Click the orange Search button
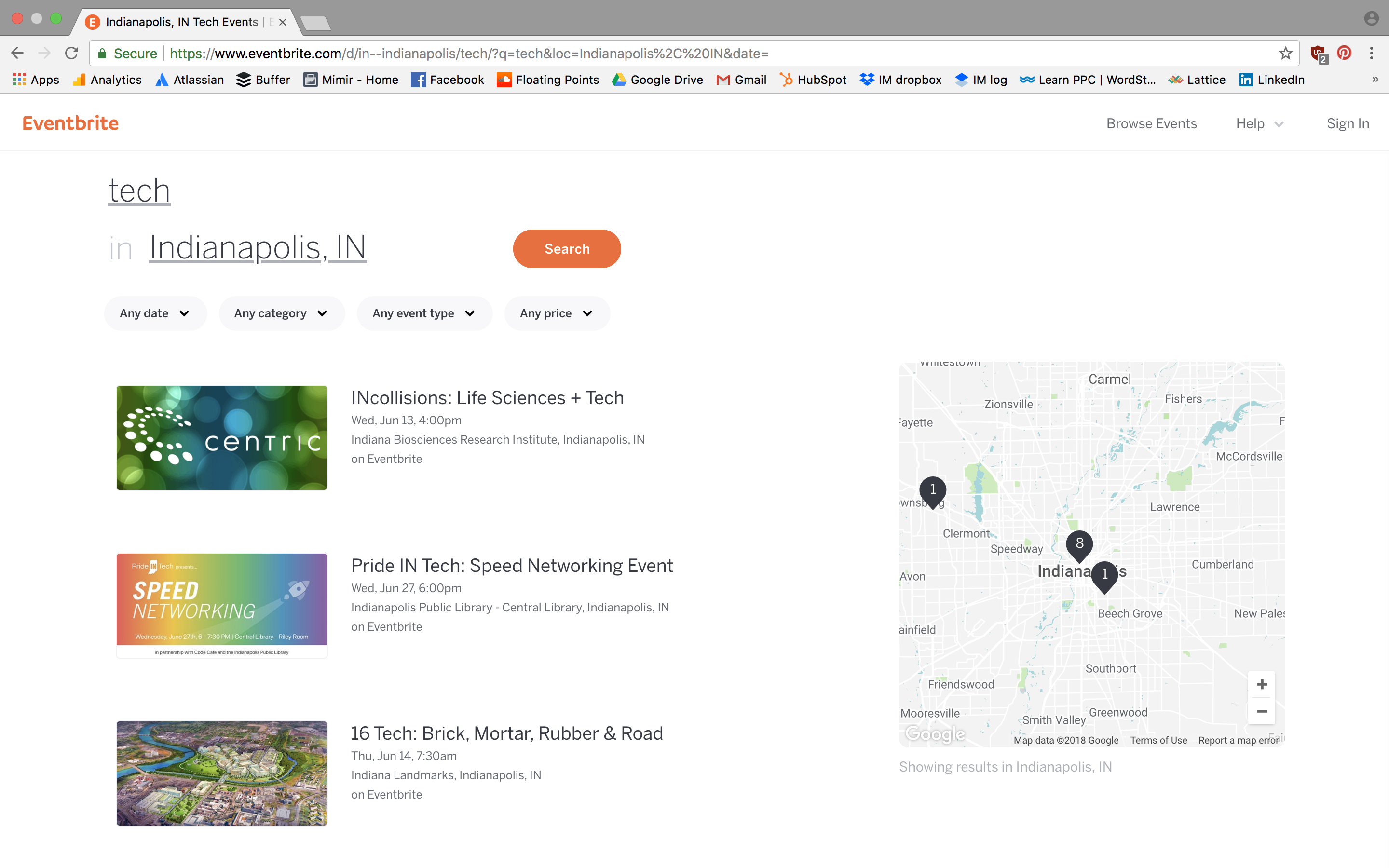The height and width of the screenshot is (868, 1389). point(567,248)
